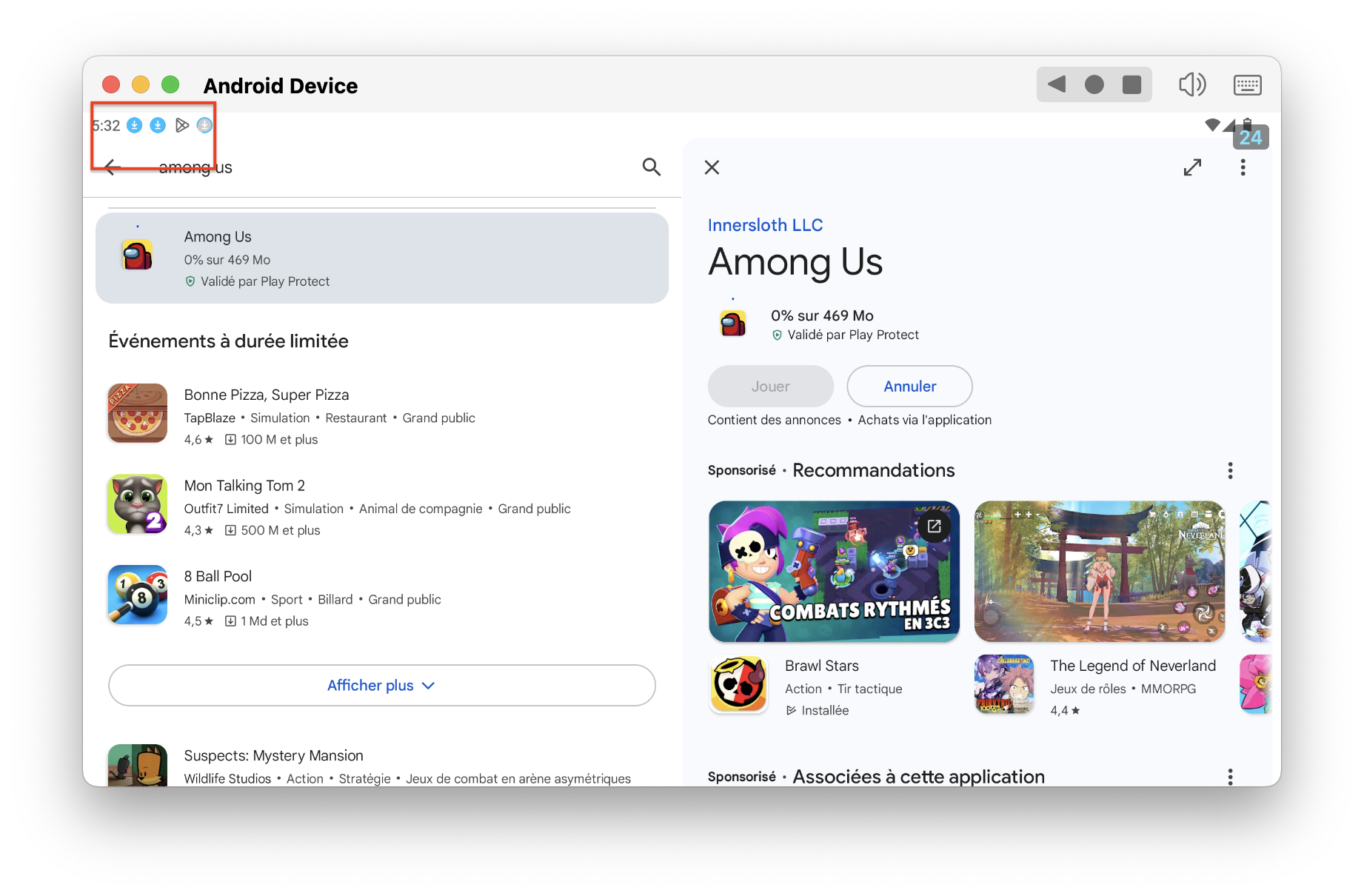Click the disabled Jouer button
Viewport: 1364px width, 896px height.
[x=771, y=386]
